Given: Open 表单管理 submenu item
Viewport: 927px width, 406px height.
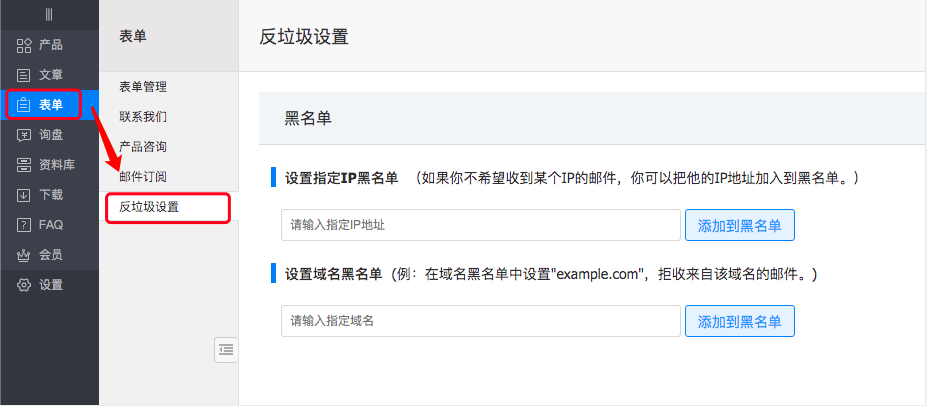Looking at the screenshot, I should (143, 87).
